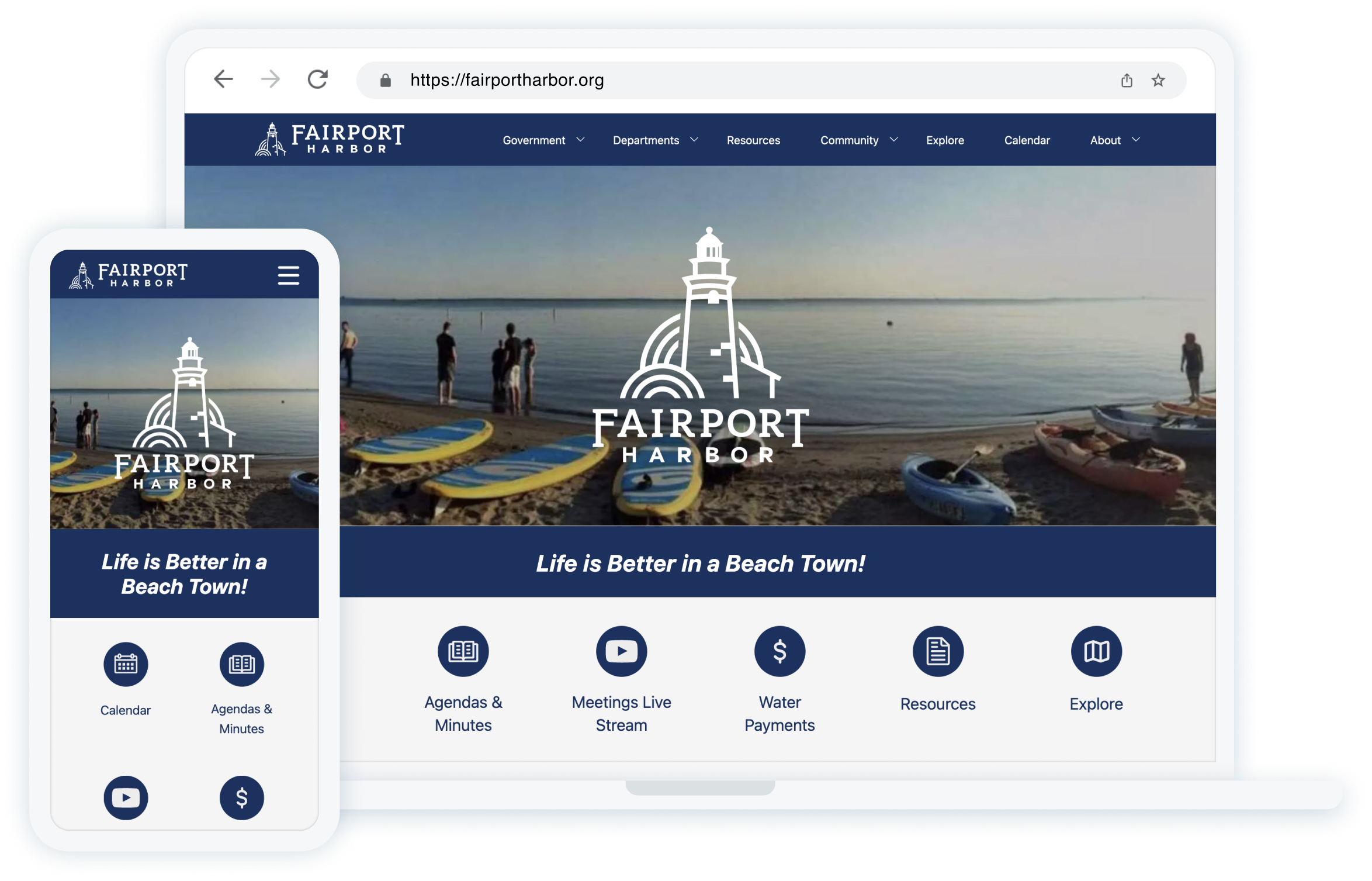Click the URL https://fairportharbor.org in address bar
This screenshot has height=881, width=1372.
(507, 80)
